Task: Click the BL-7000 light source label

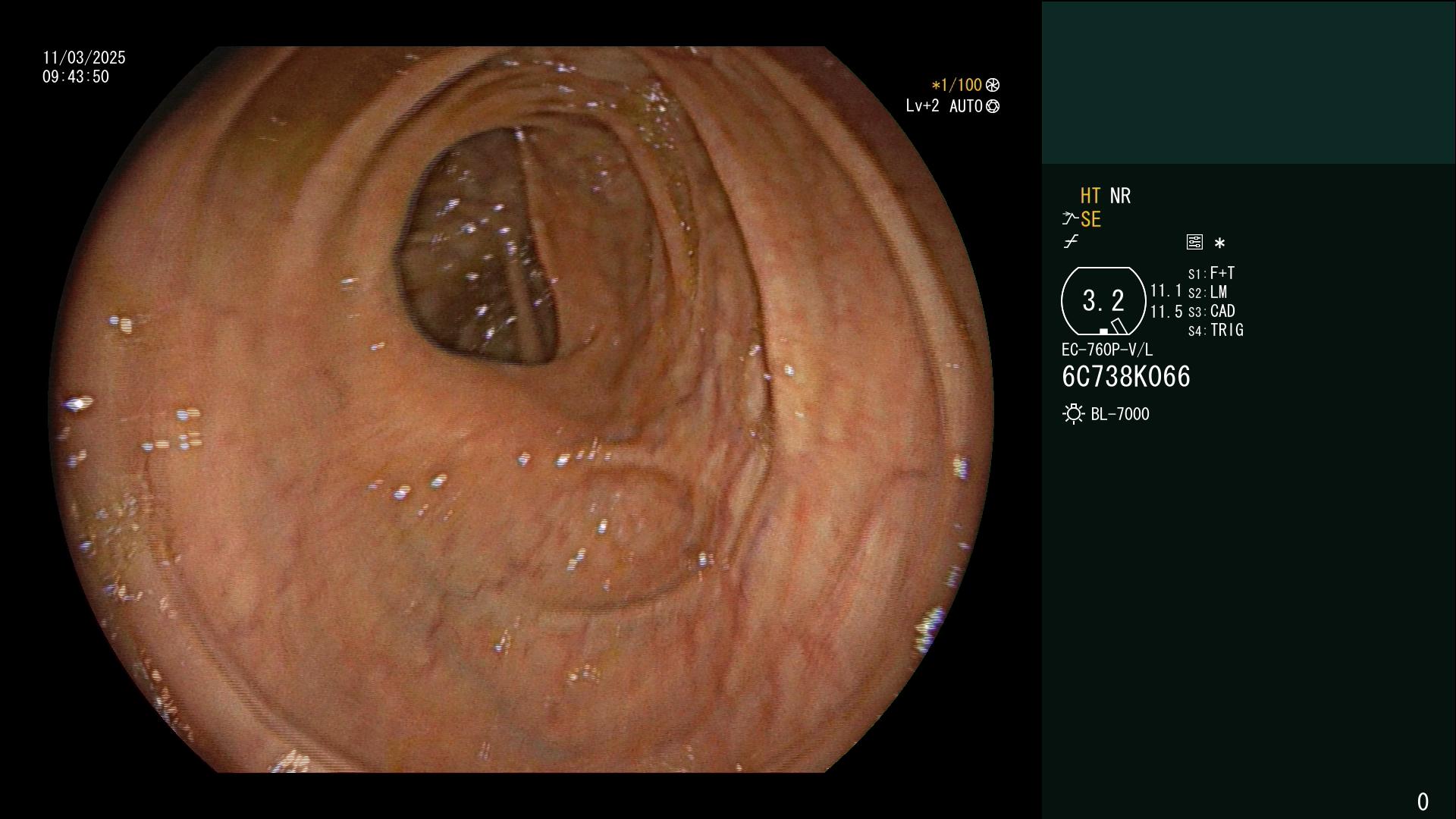Action: [1120, 414]
